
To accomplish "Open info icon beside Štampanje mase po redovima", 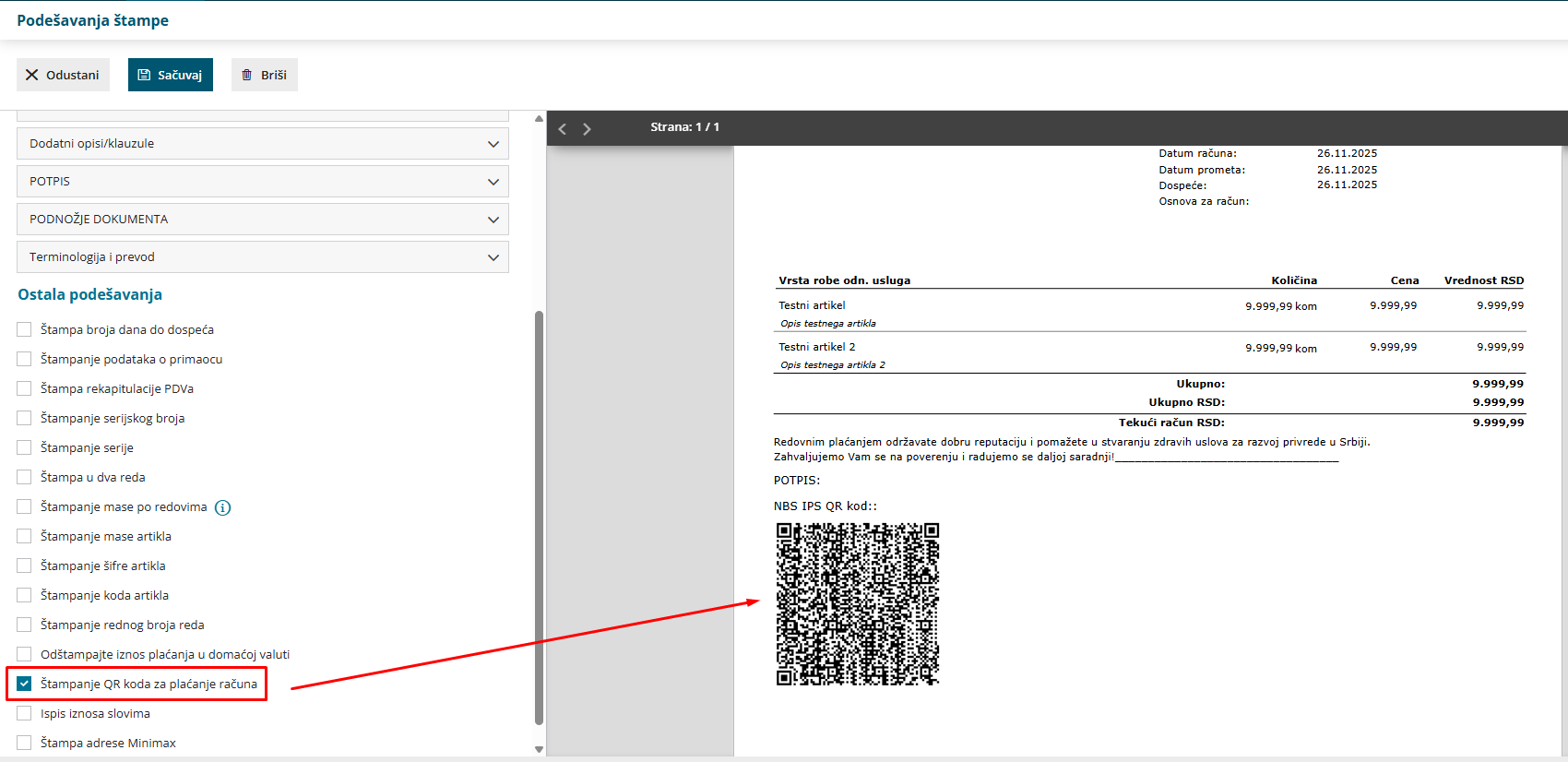I will pos(222,507).
